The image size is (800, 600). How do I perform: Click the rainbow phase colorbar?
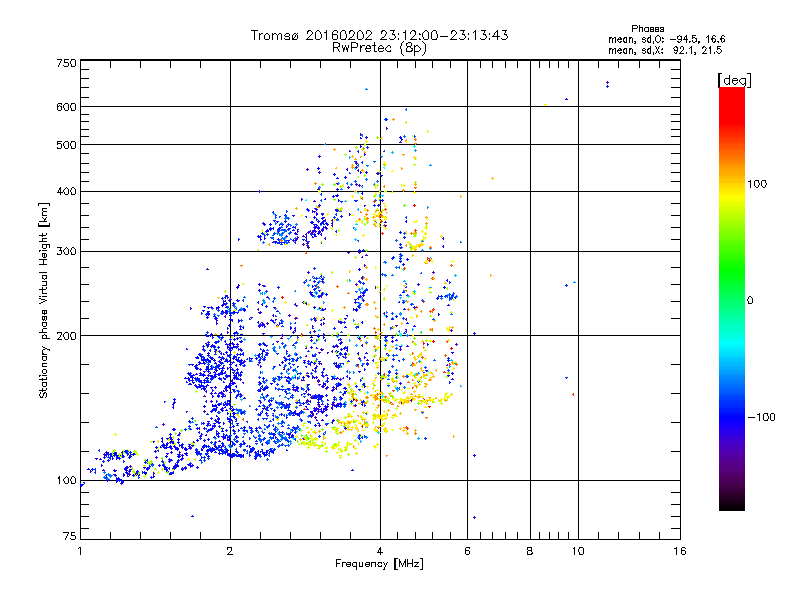pos(732,298)
